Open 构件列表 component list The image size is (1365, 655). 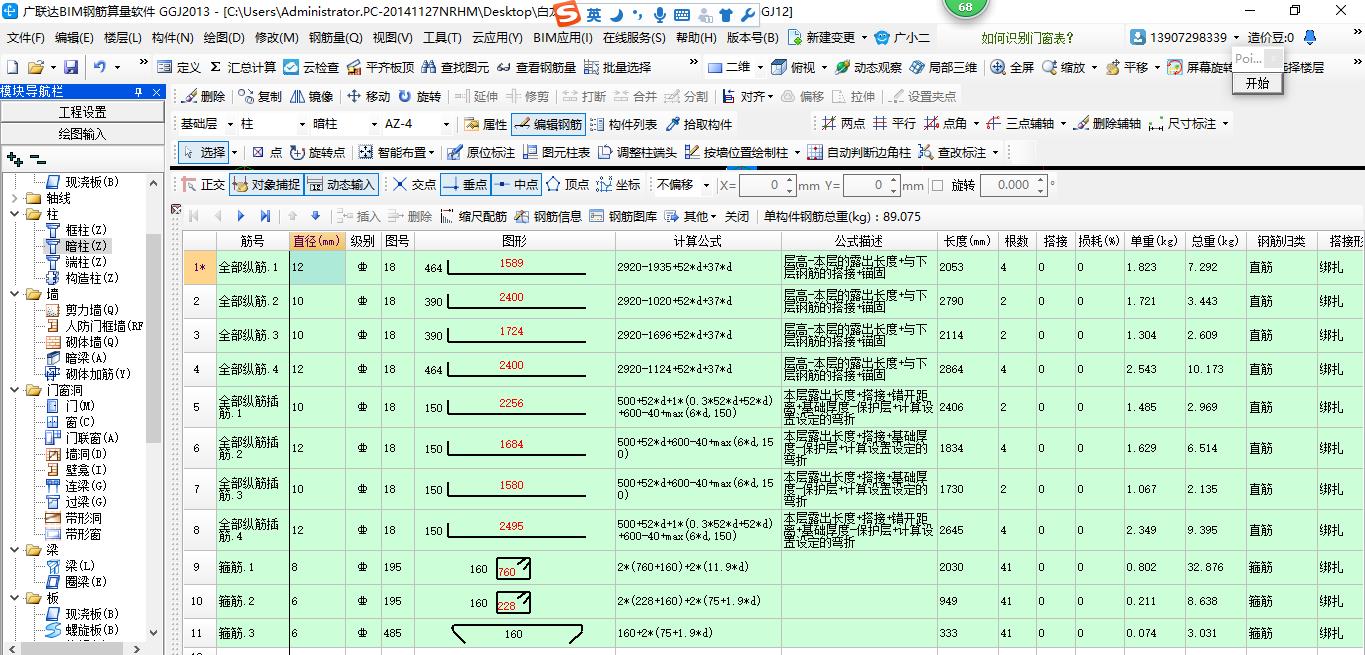tap(624, 124)
